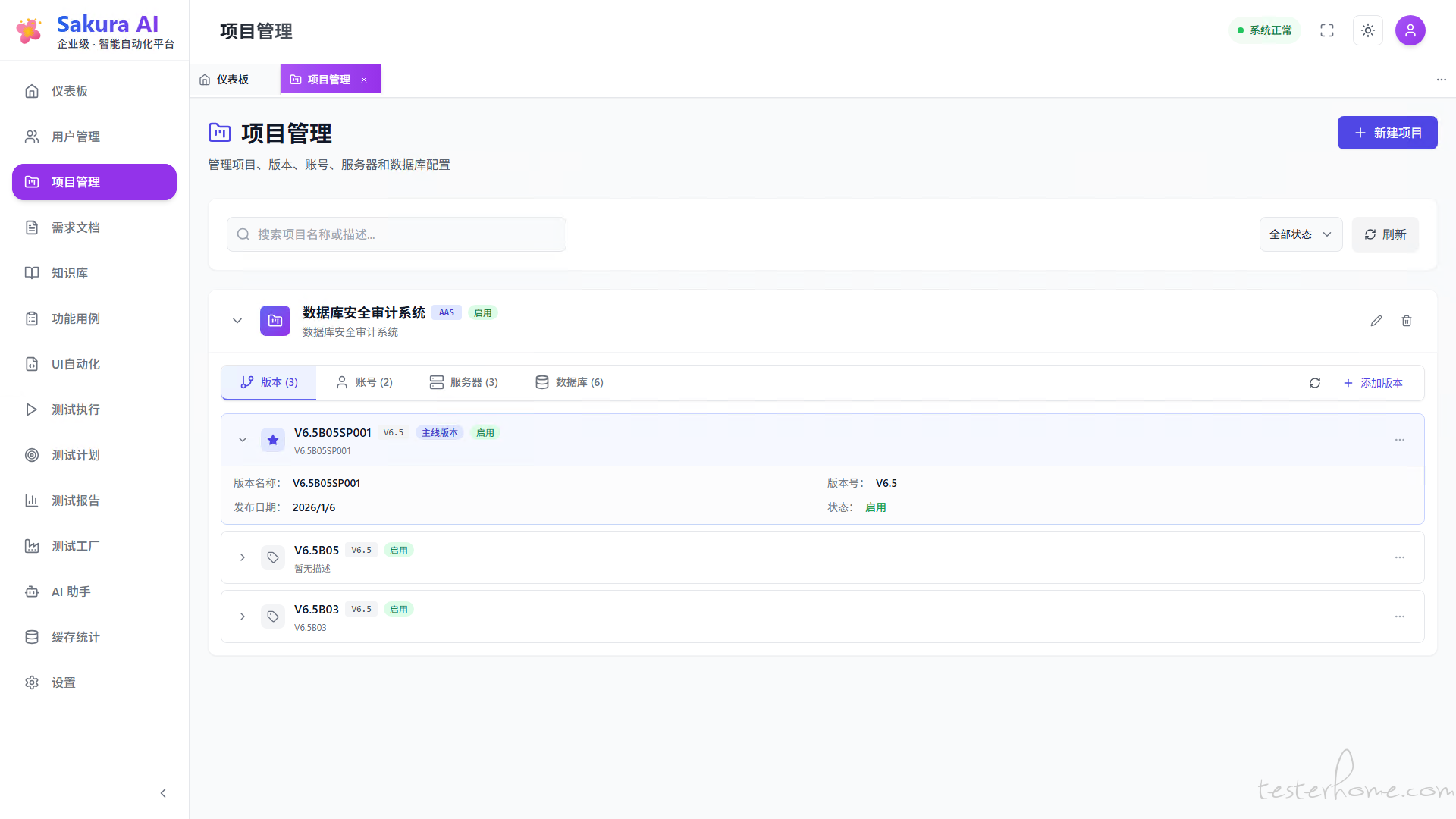Open more options for V6.5B03 version
1456x819 pixels.
[1400, 617]
